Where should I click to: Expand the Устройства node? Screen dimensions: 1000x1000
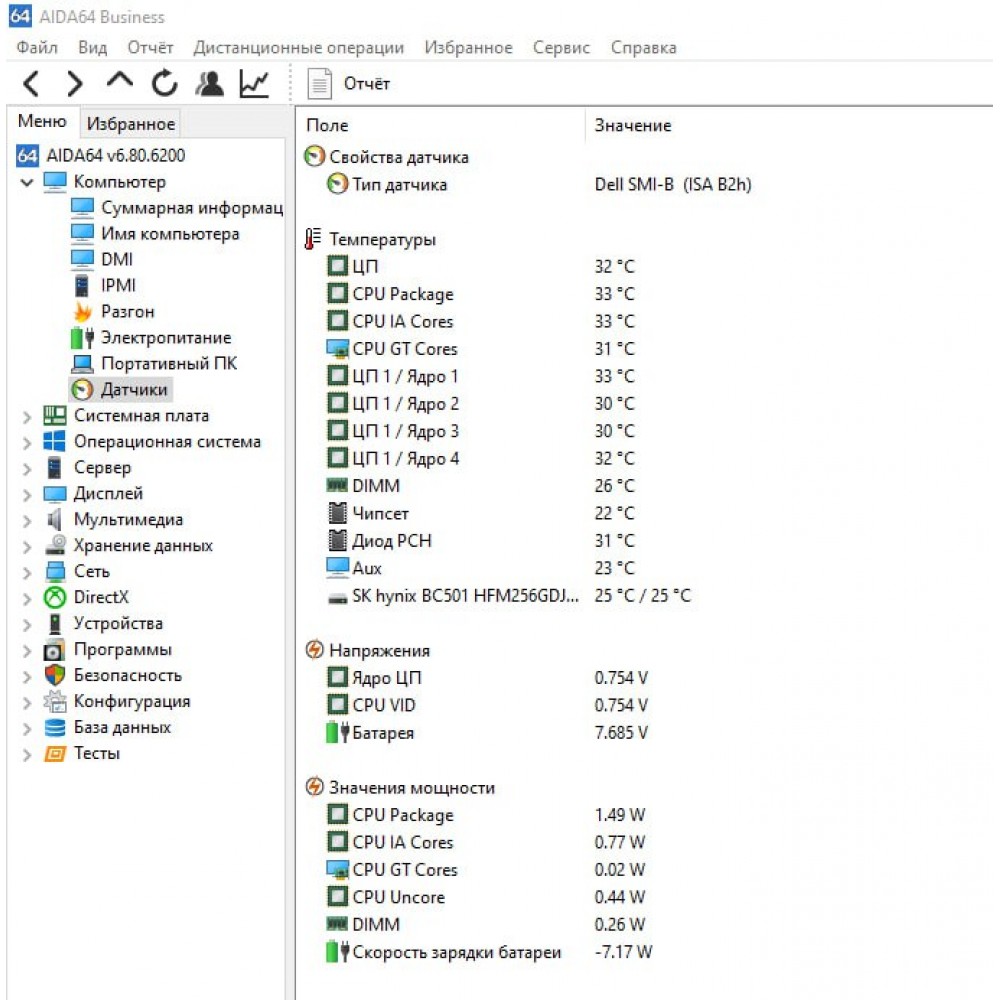tap(27, 625)
